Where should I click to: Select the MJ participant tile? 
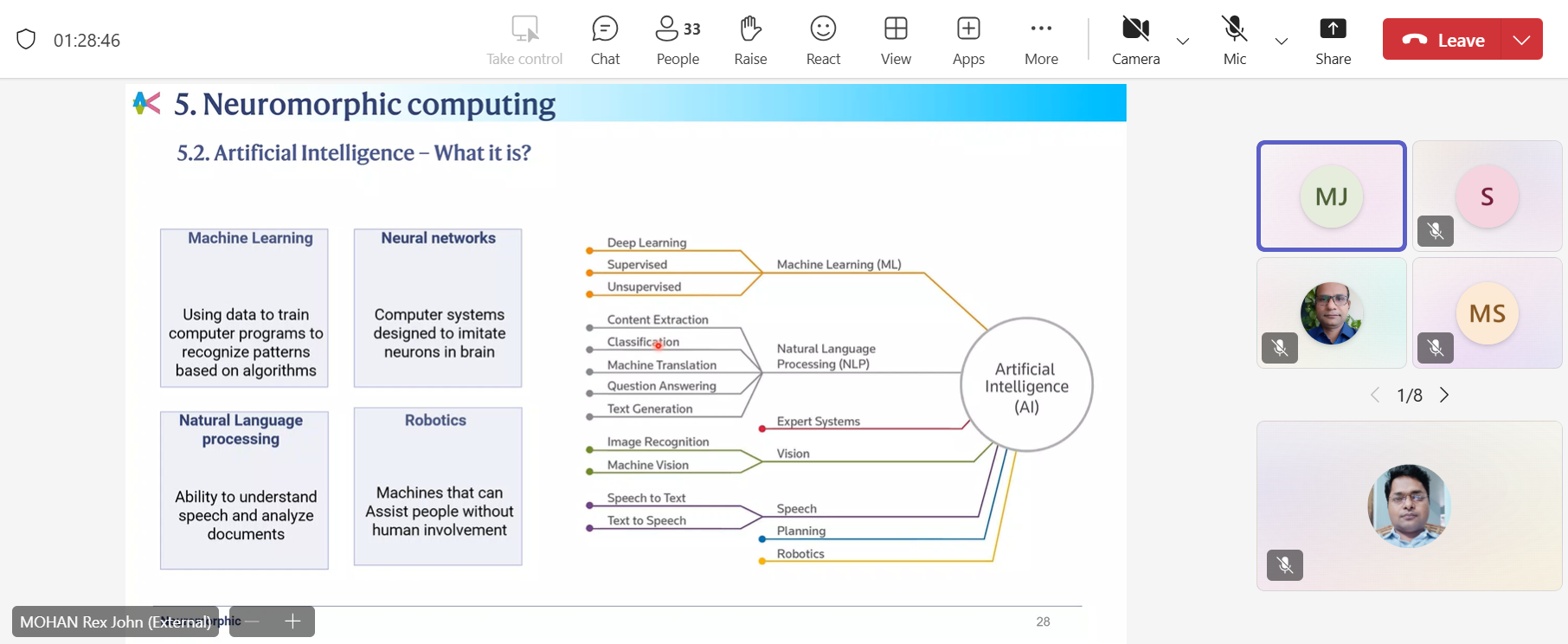click(x=1331, y=196)
